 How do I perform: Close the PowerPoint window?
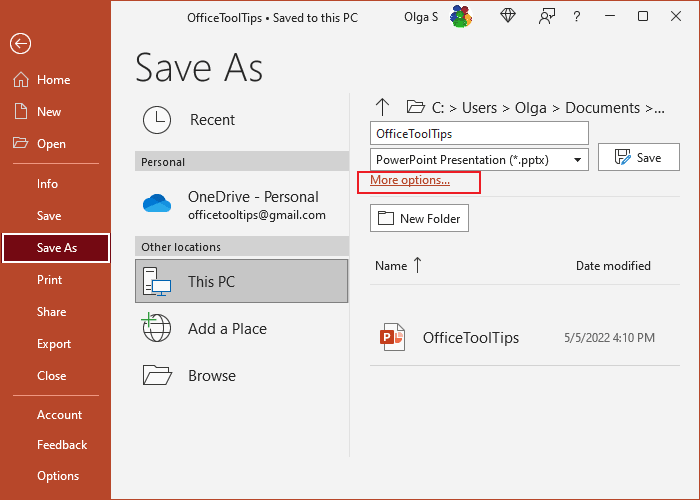pyautogui.click(x=676, y=17)
